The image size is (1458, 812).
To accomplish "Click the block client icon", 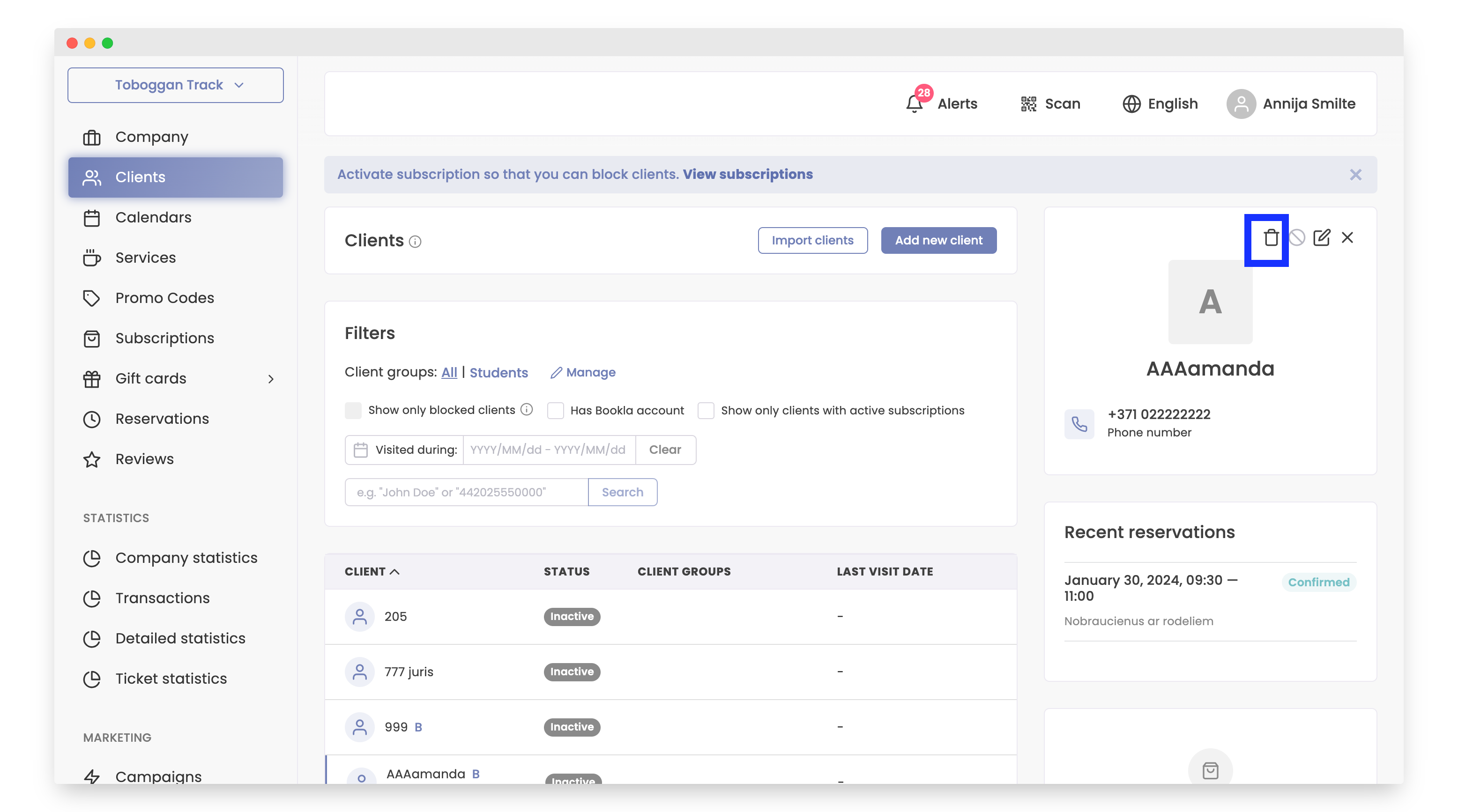I will tap(1297, 238).
